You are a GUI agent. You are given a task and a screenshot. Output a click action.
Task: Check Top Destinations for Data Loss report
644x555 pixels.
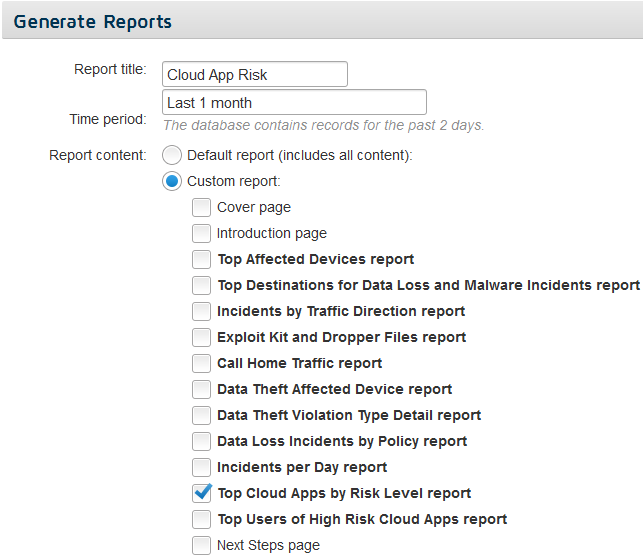[x=201, y=285]
